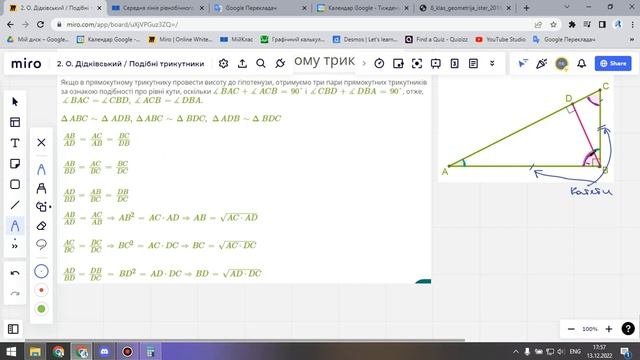Select the Shape rectangle tool
This screenshot has width=640, height=360.
pos(15,184)
